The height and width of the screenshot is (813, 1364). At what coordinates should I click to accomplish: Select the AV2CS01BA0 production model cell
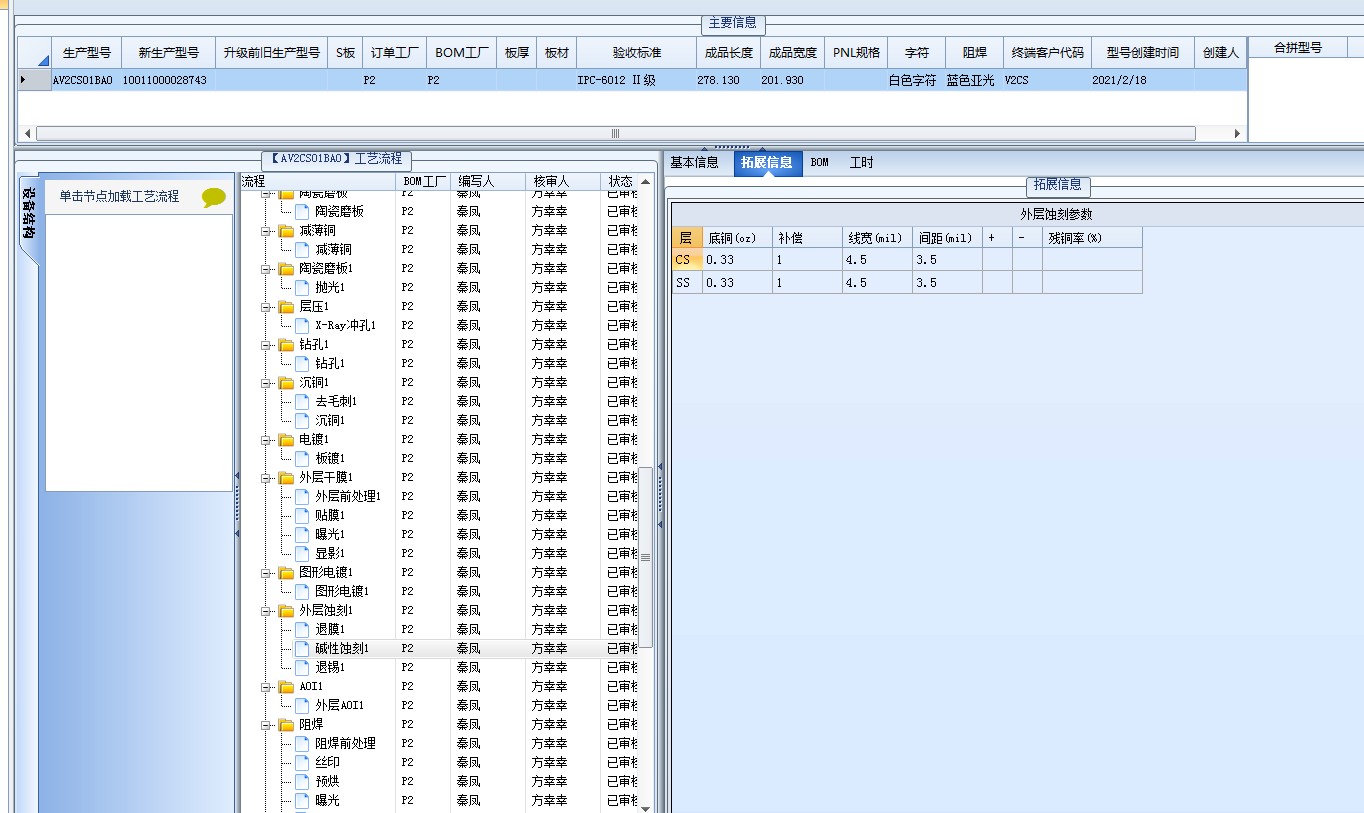click(x=85, y=80)
